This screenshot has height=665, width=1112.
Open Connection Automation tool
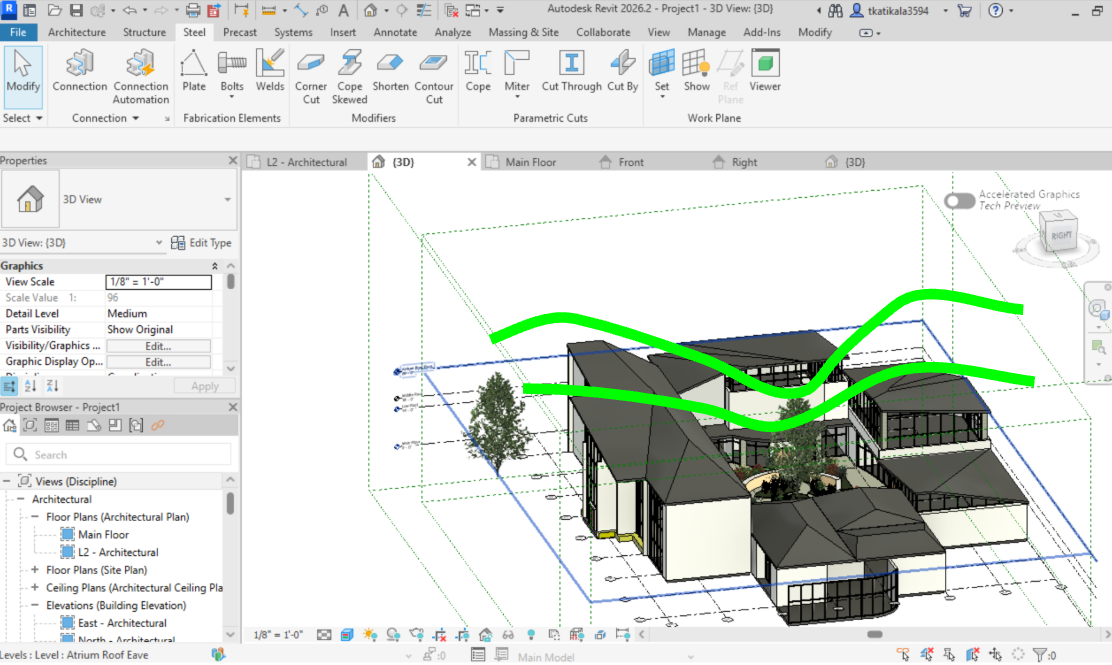(x=140, y=77)
